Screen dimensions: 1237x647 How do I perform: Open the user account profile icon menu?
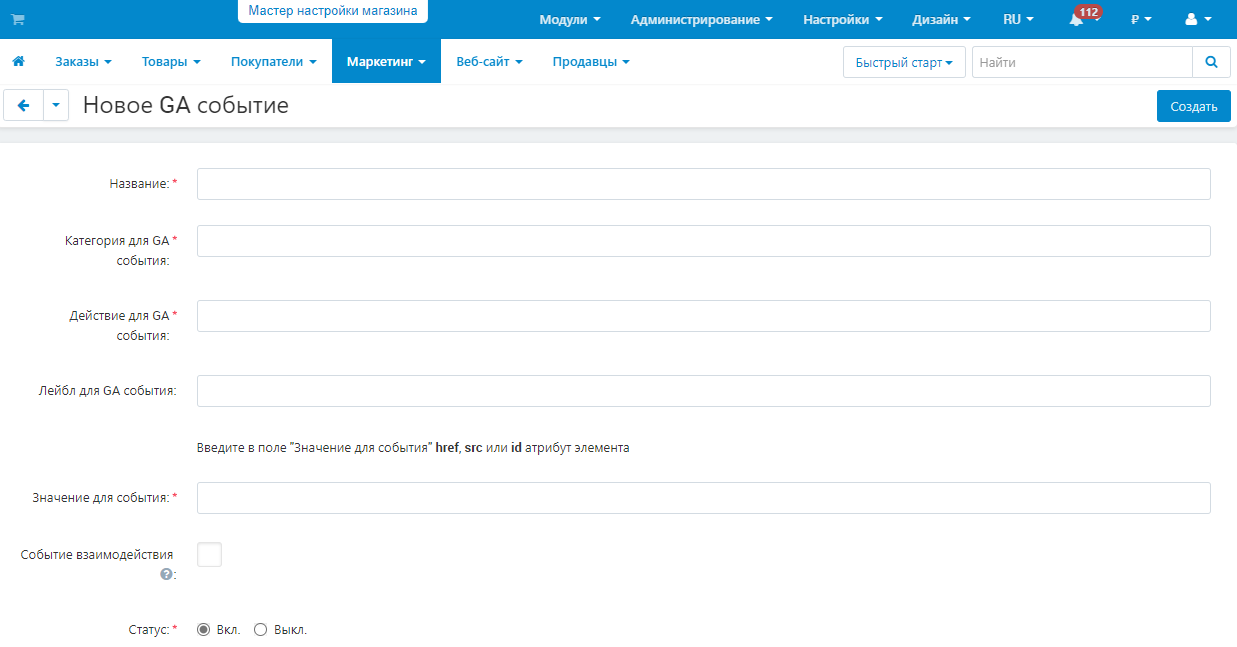[x=1198, y=19]
